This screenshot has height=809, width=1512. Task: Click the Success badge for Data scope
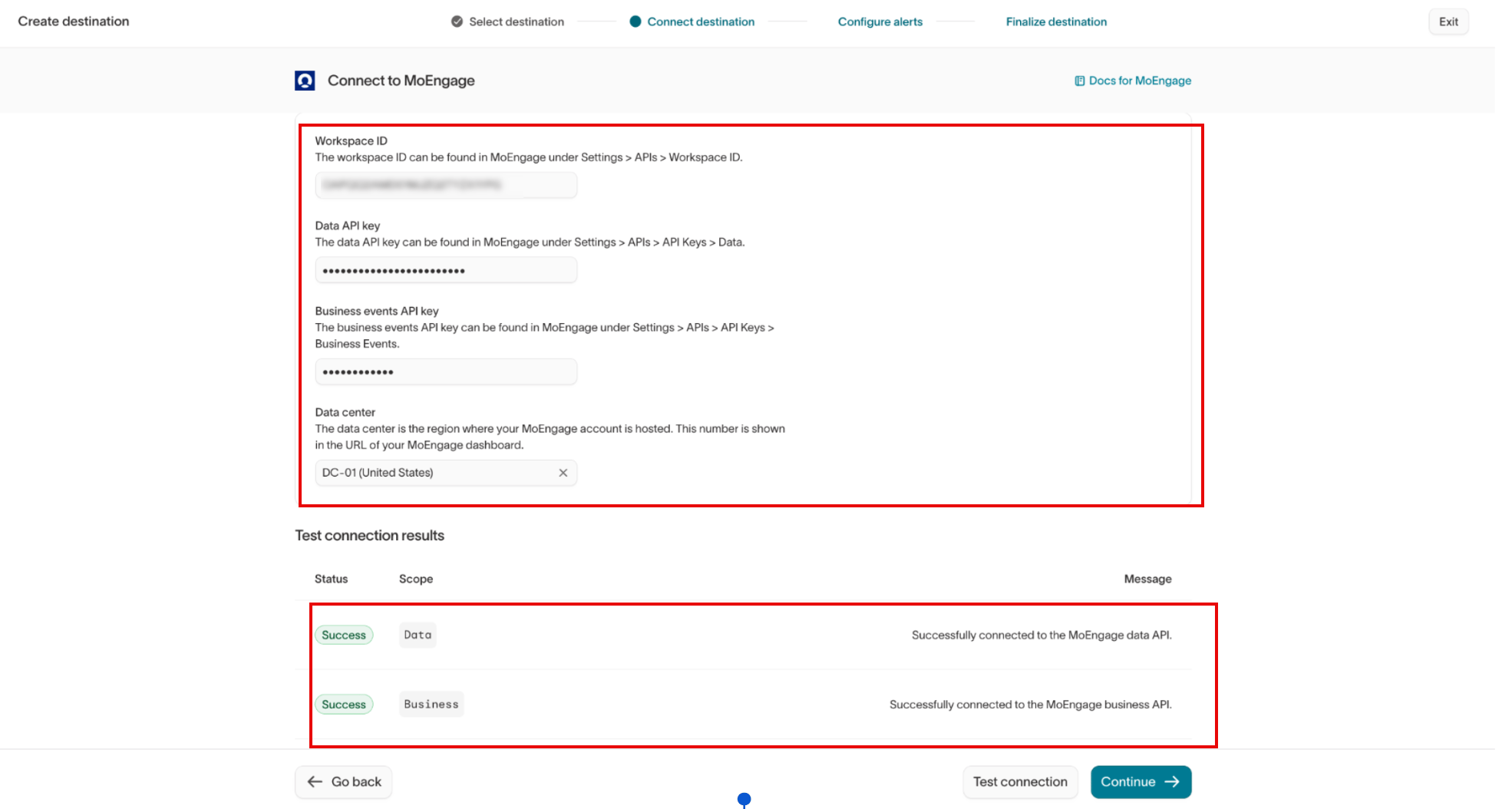pos(344,635)
